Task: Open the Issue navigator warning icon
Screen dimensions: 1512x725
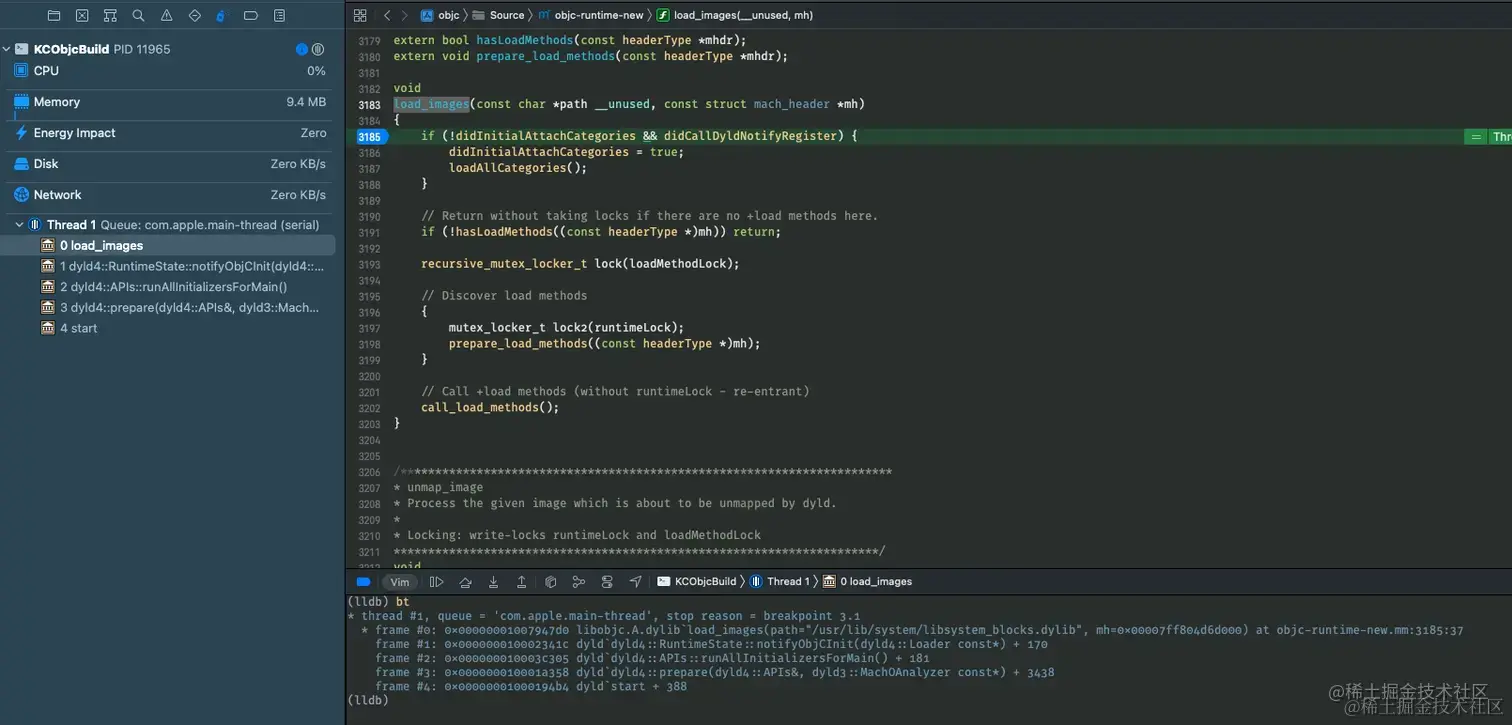Action: pos(166,16)
